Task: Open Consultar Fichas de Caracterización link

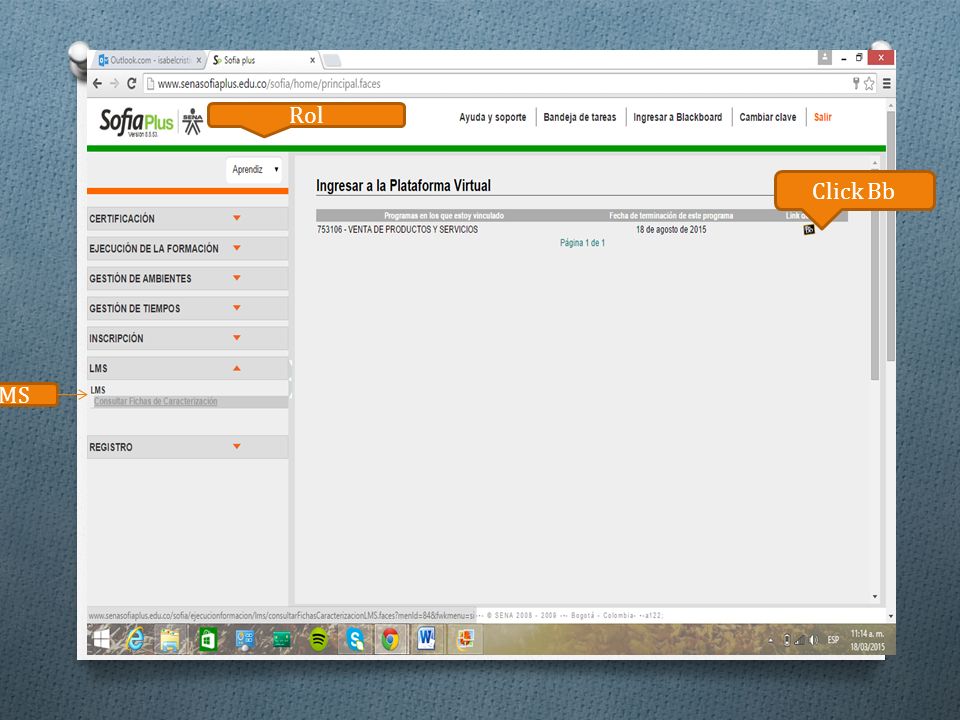Action: click(156, 402)
